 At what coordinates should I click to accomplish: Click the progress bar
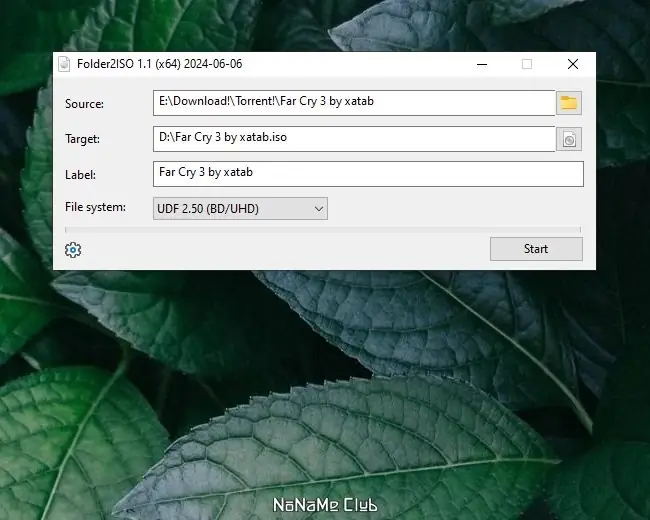click(323, 230)
